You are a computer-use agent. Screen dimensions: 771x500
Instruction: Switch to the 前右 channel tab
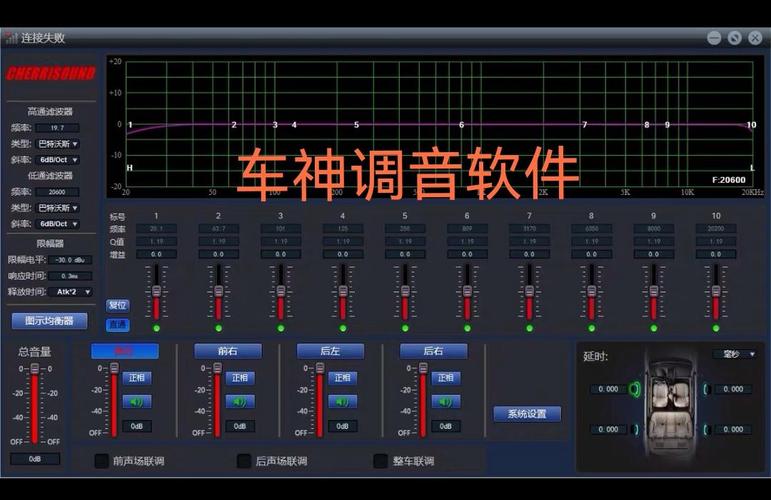pos(228,351)
